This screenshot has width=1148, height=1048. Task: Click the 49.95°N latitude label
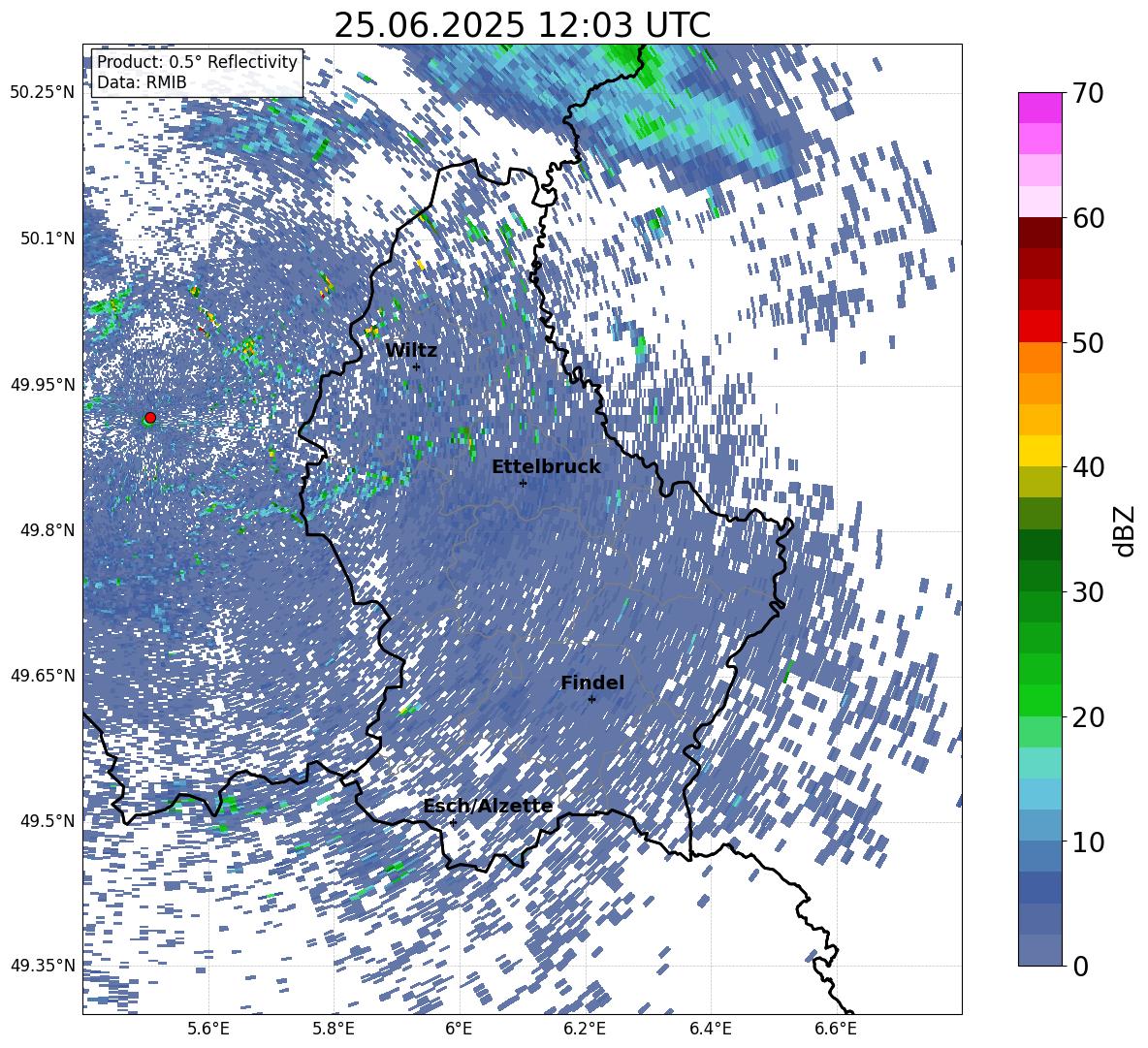43,384
